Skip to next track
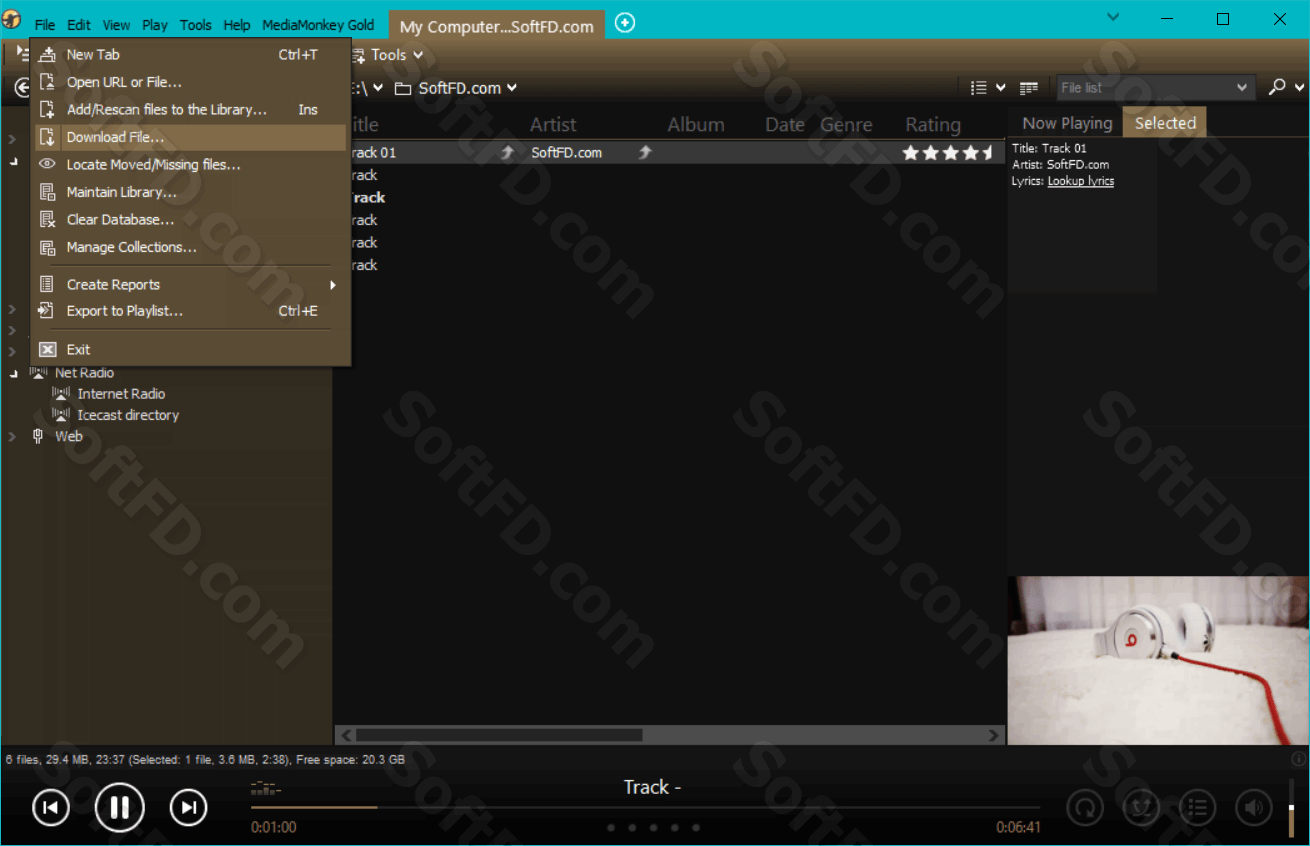This screenshot has width=1310, height=846. tap(188, 808)
